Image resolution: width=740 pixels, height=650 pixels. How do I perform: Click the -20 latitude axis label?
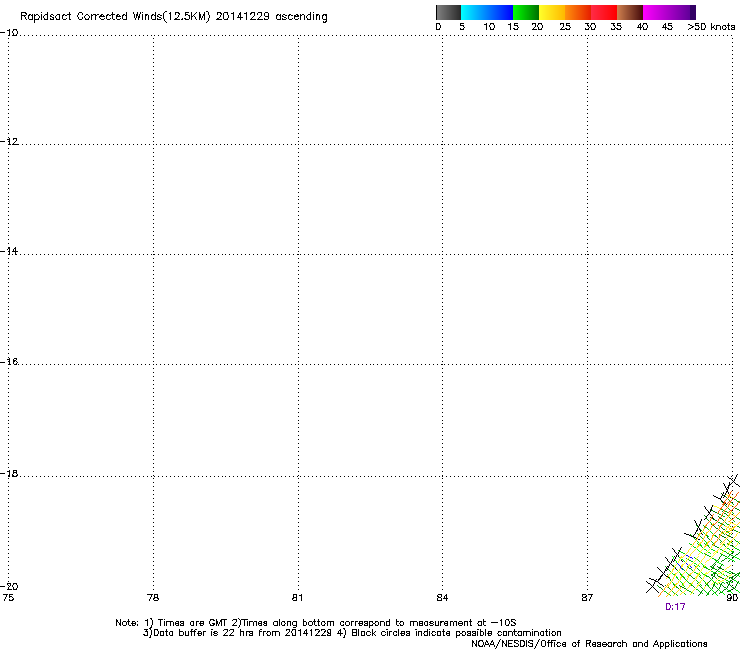(9, 586)
